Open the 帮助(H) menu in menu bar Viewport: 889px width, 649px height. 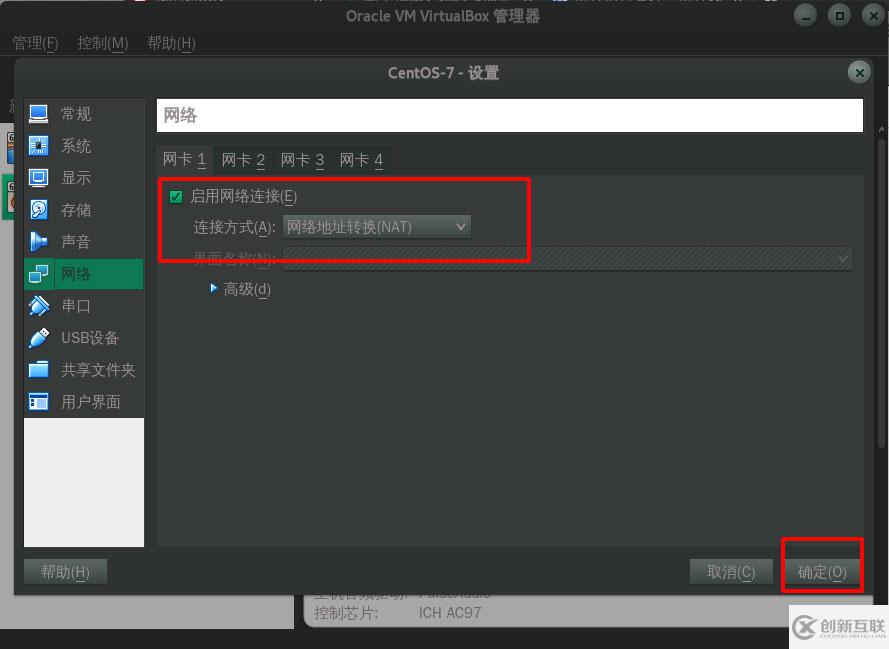pyautogui.click(x=171, y=43)
